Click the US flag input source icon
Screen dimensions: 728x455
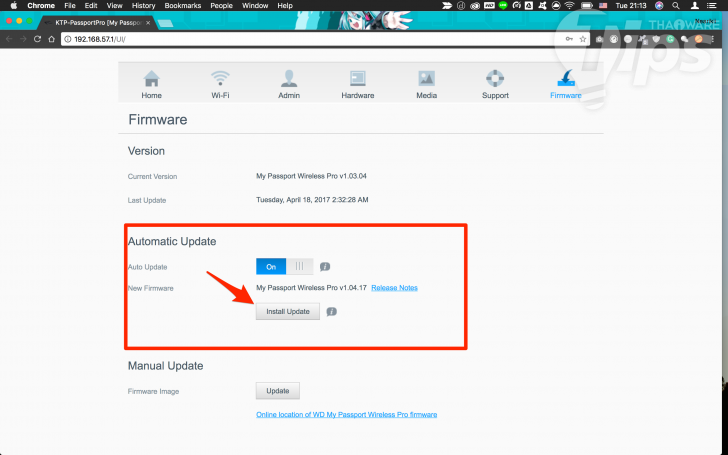603,6
